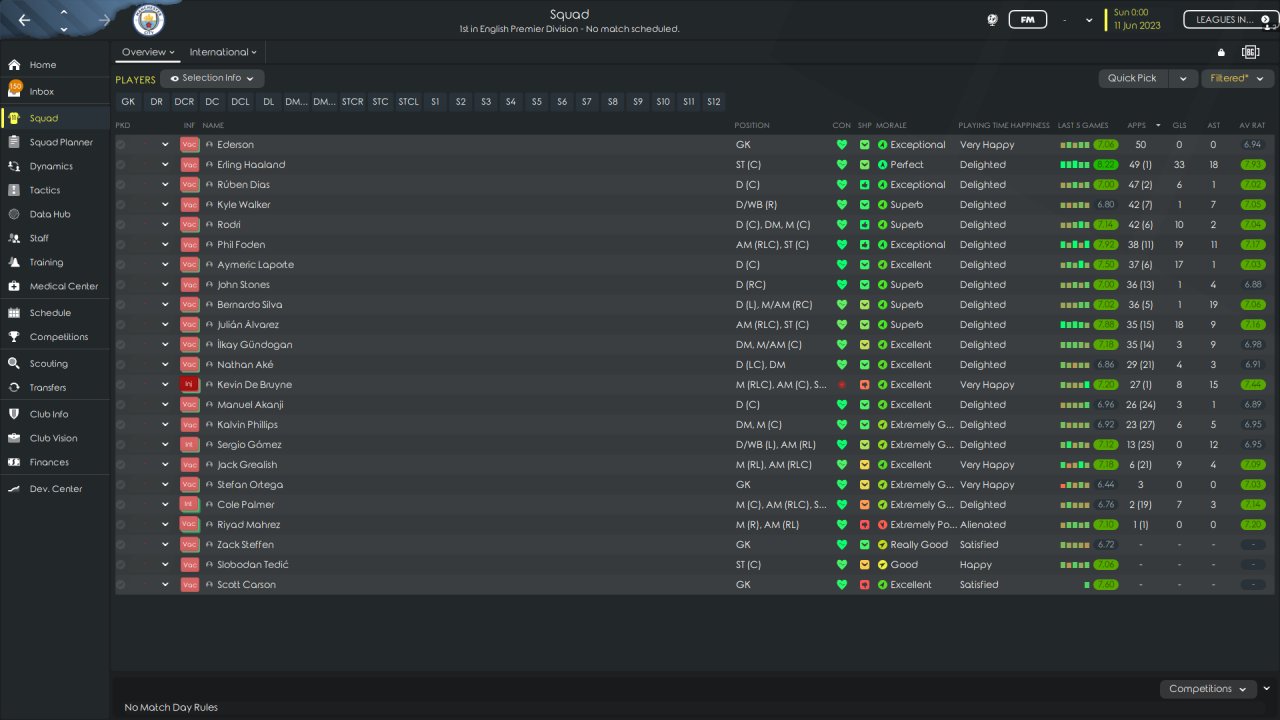Screen dimensions: 1280x720
Task: Open Finances in the sidebar
Action: click(x=49, y=462)
